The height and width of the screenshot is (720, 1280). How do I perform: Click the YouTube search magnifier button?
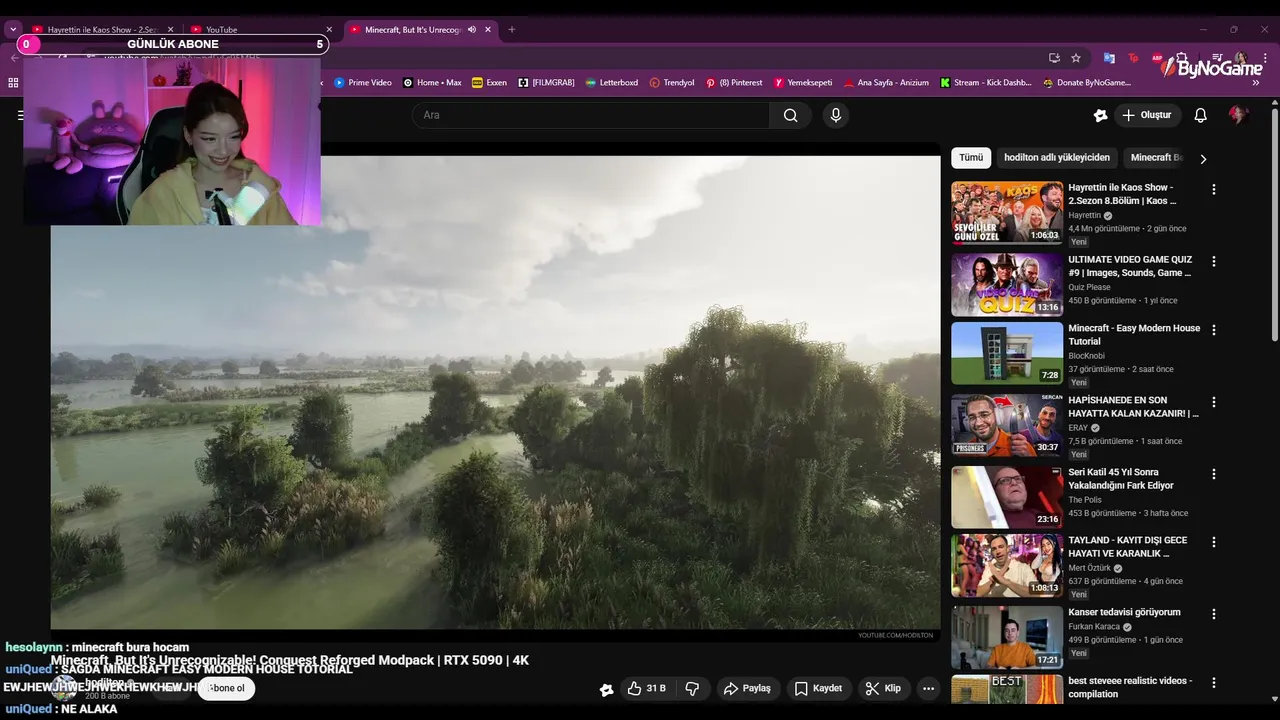790,115
